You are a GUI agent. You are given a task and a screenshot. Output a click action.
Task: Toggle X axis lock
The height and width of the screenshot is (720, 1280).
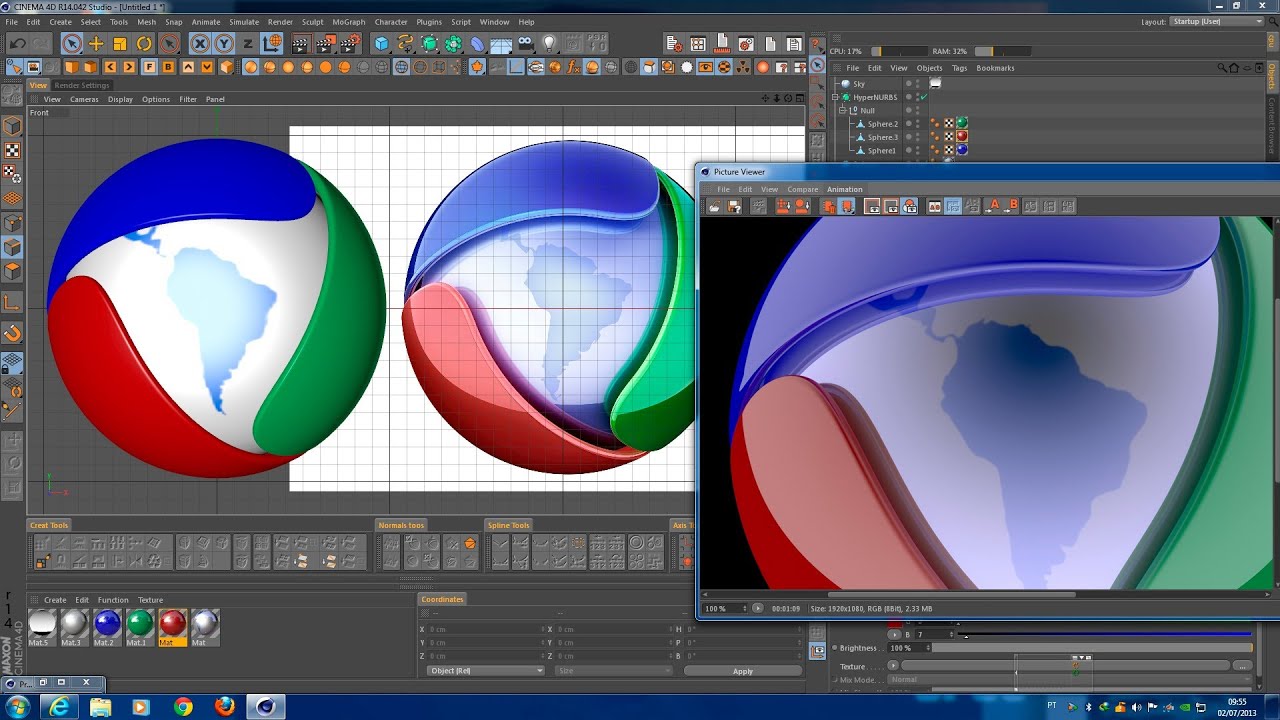[200, 44]
